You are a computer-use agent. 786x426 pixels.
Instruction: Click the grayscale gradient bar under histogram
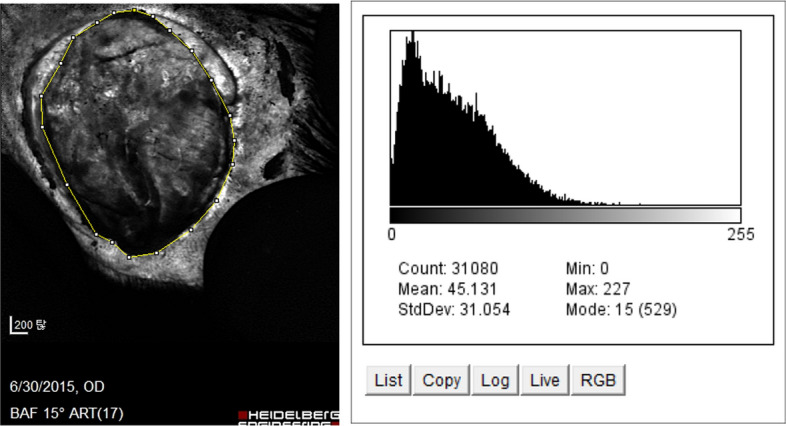tap(565, 215)
